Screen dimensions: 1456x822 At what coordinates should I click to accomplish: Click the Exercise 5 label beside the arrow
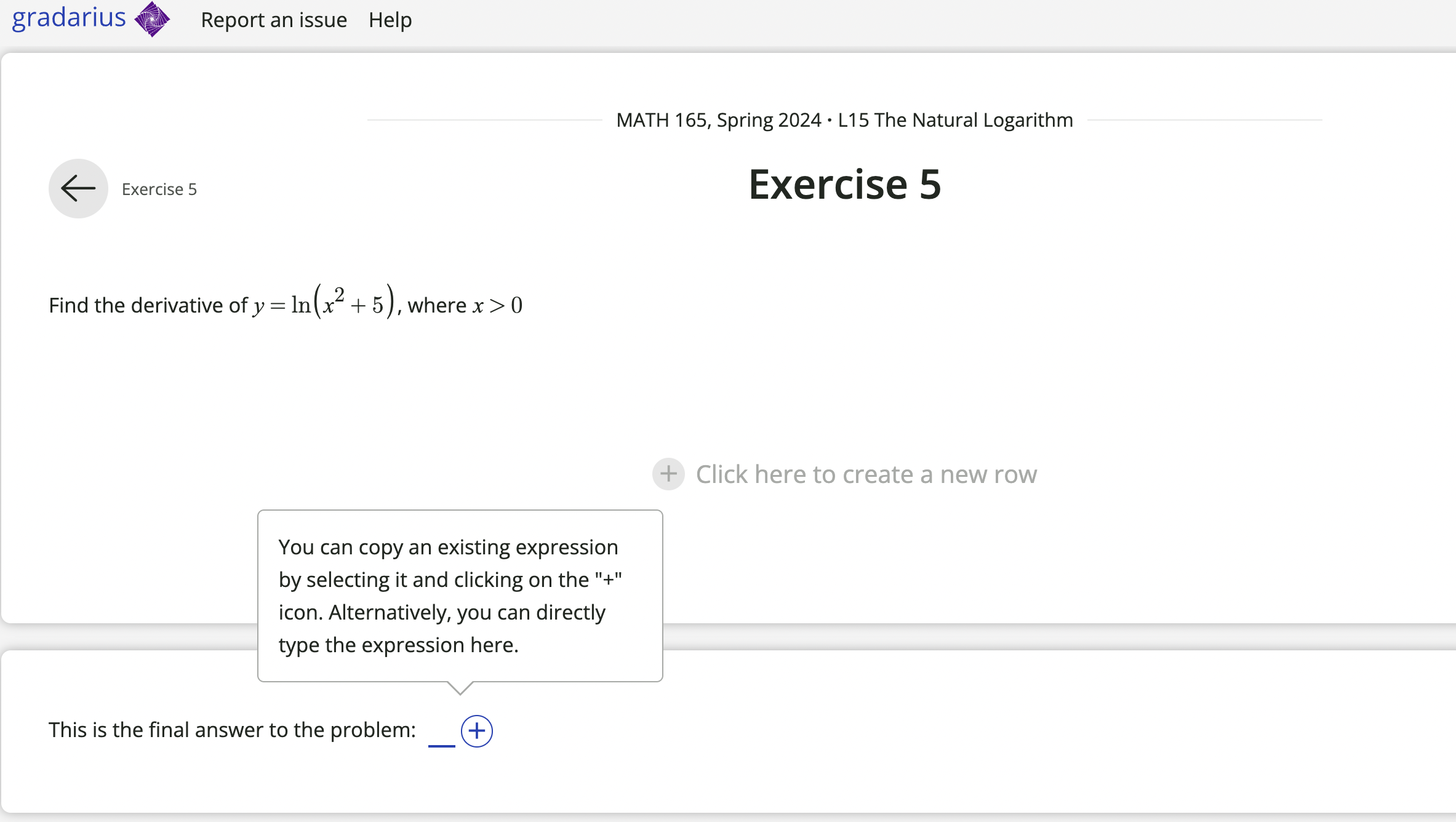click(159, 189)
